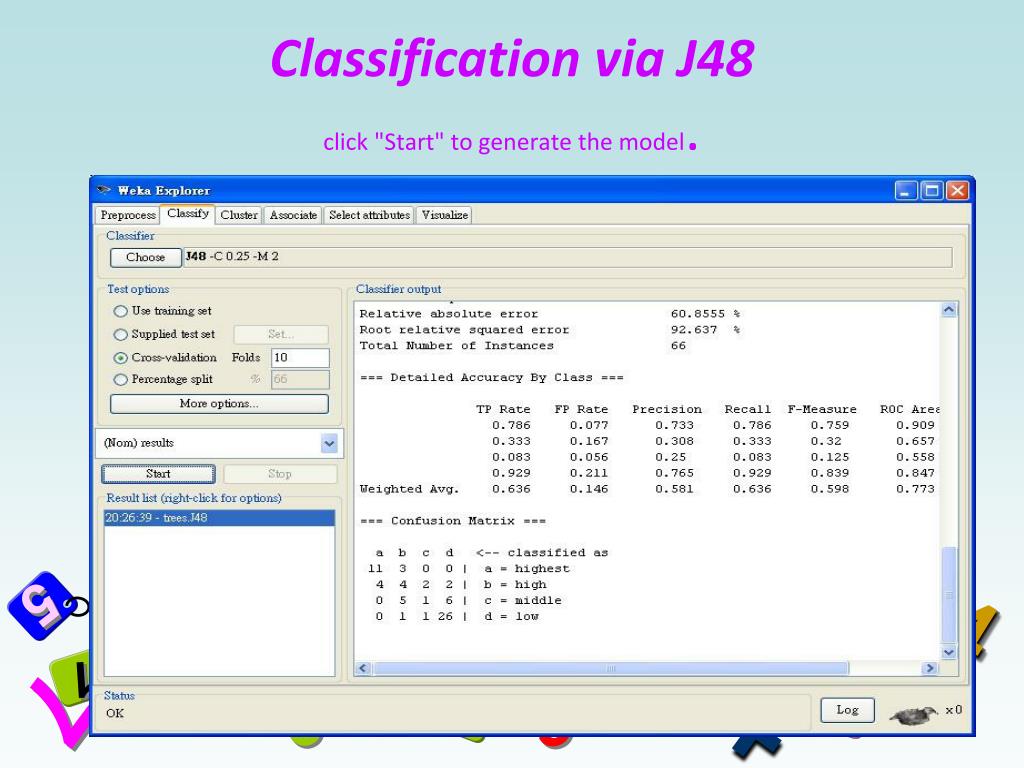Maximize the Weka Explorer window

pyautogui.click(x=932, y=191)
